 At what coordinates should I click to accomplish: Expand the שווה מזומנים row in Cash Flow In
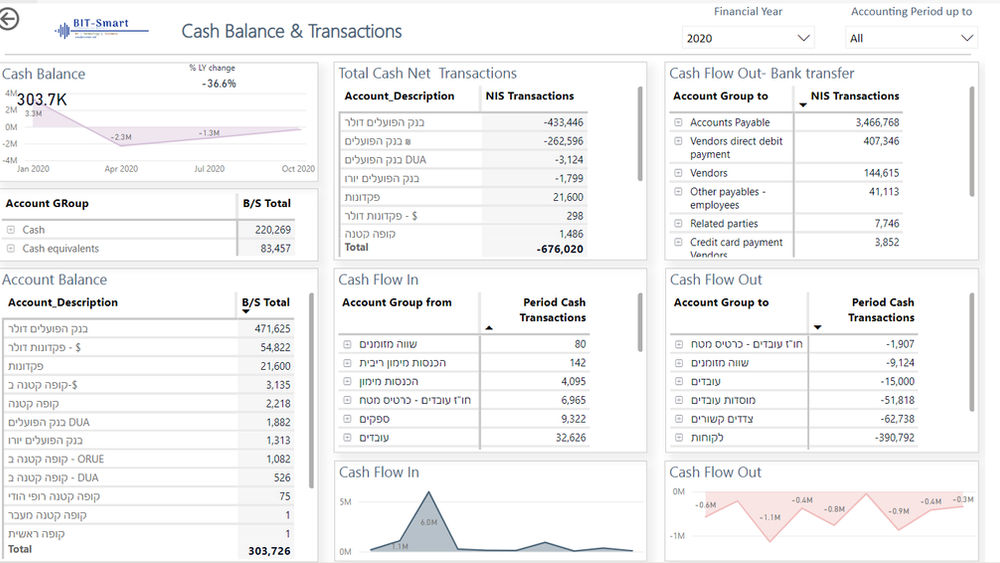348,344
